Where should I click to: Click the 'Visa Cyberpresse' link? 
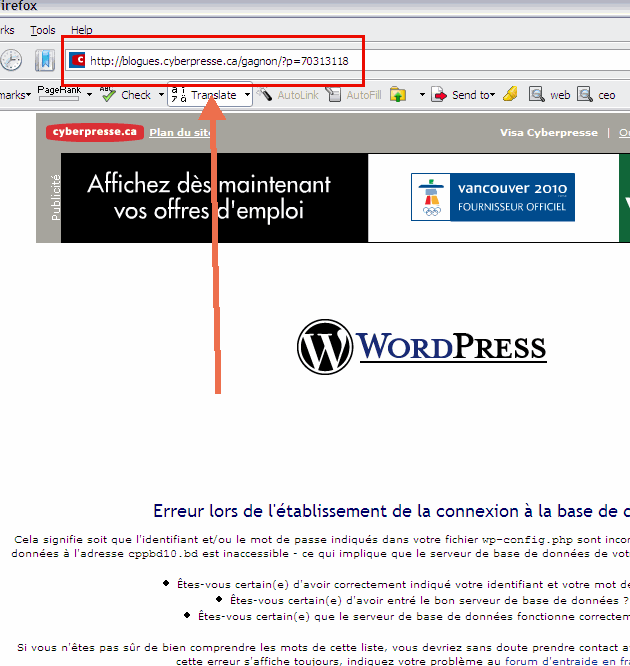point(548,133)
